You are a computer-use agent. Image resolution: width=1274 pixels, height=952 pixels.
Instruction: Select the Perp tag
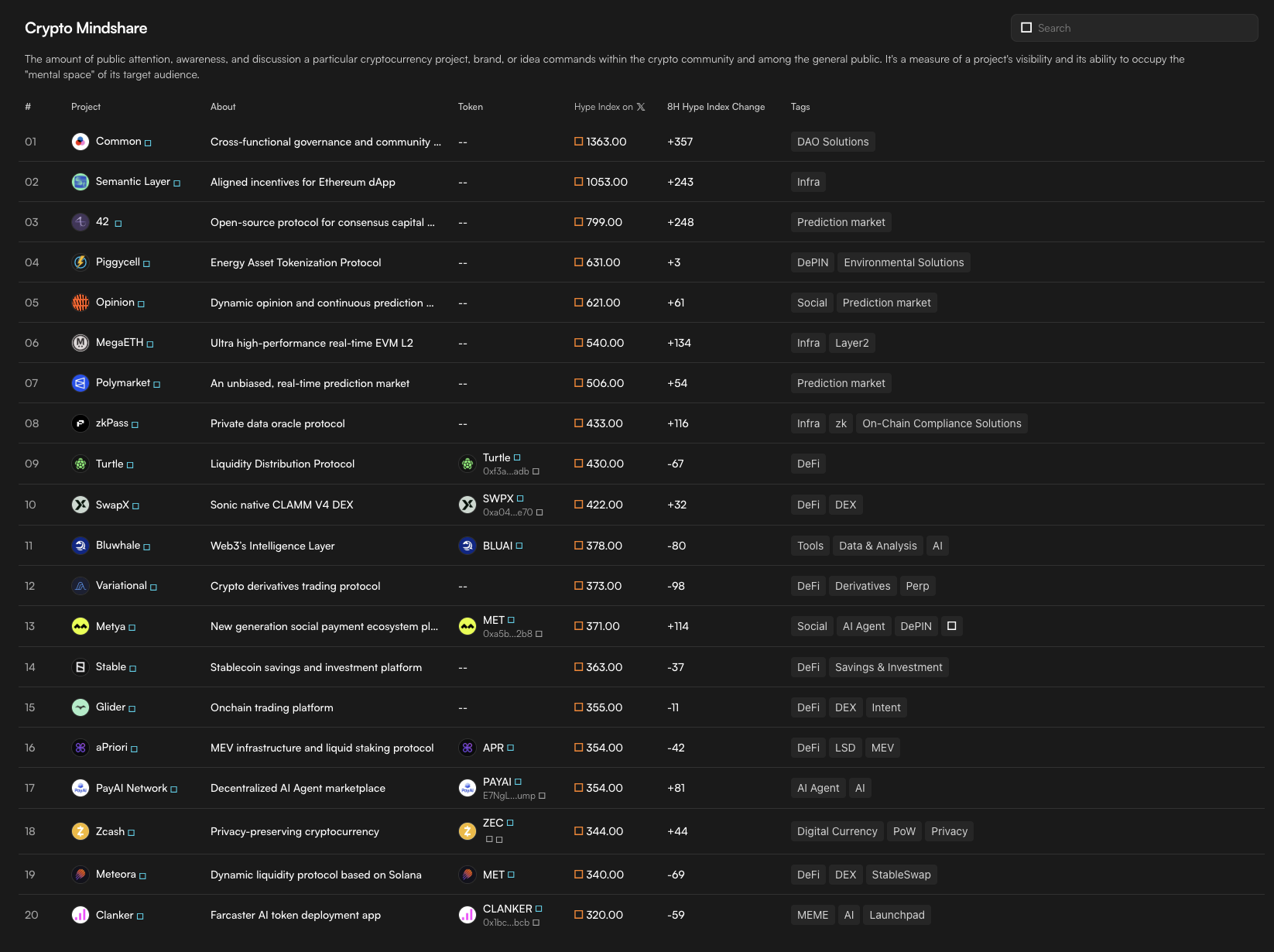(918, 586)
